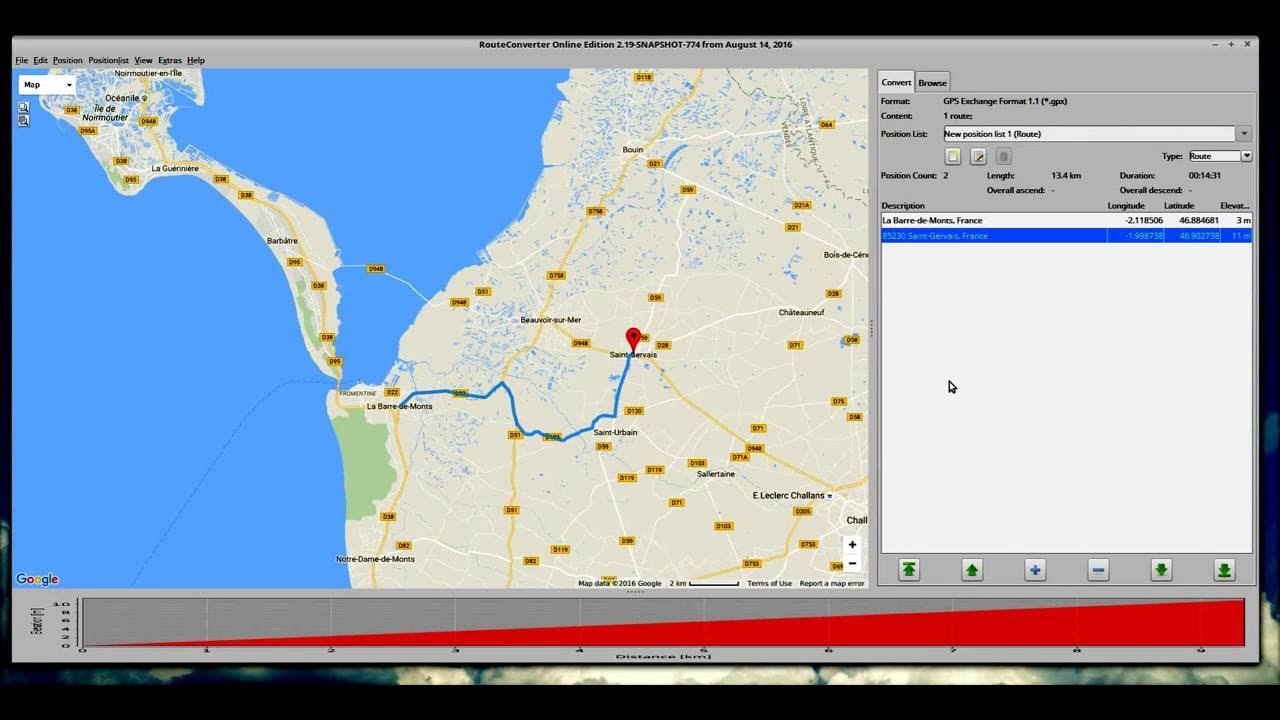The height and width of the screenshot is (720, 1280).
Task: Click the Saint-Urbain label on map
Action: click(615, 432)
